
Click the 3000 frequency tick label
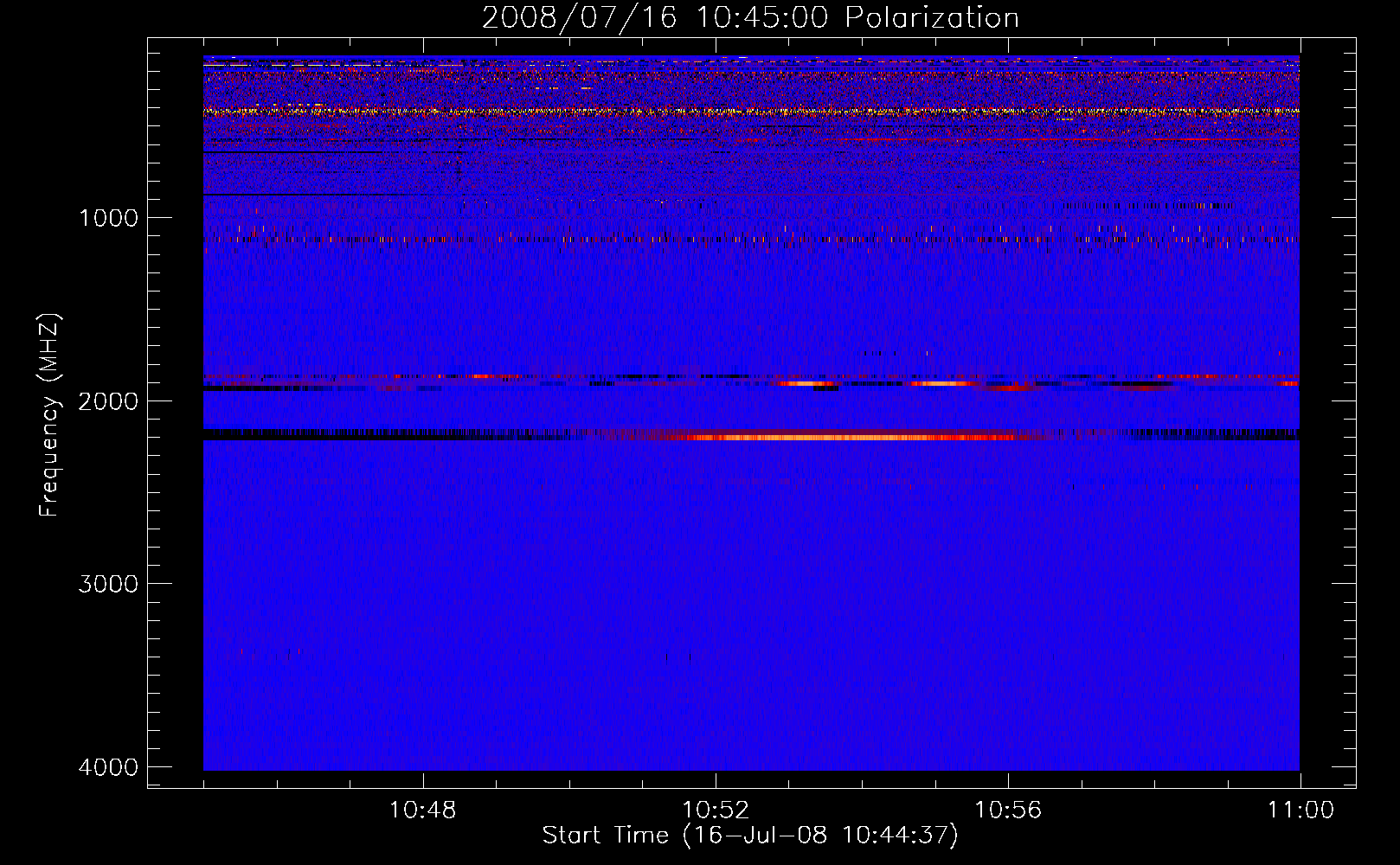click(108, 584)
